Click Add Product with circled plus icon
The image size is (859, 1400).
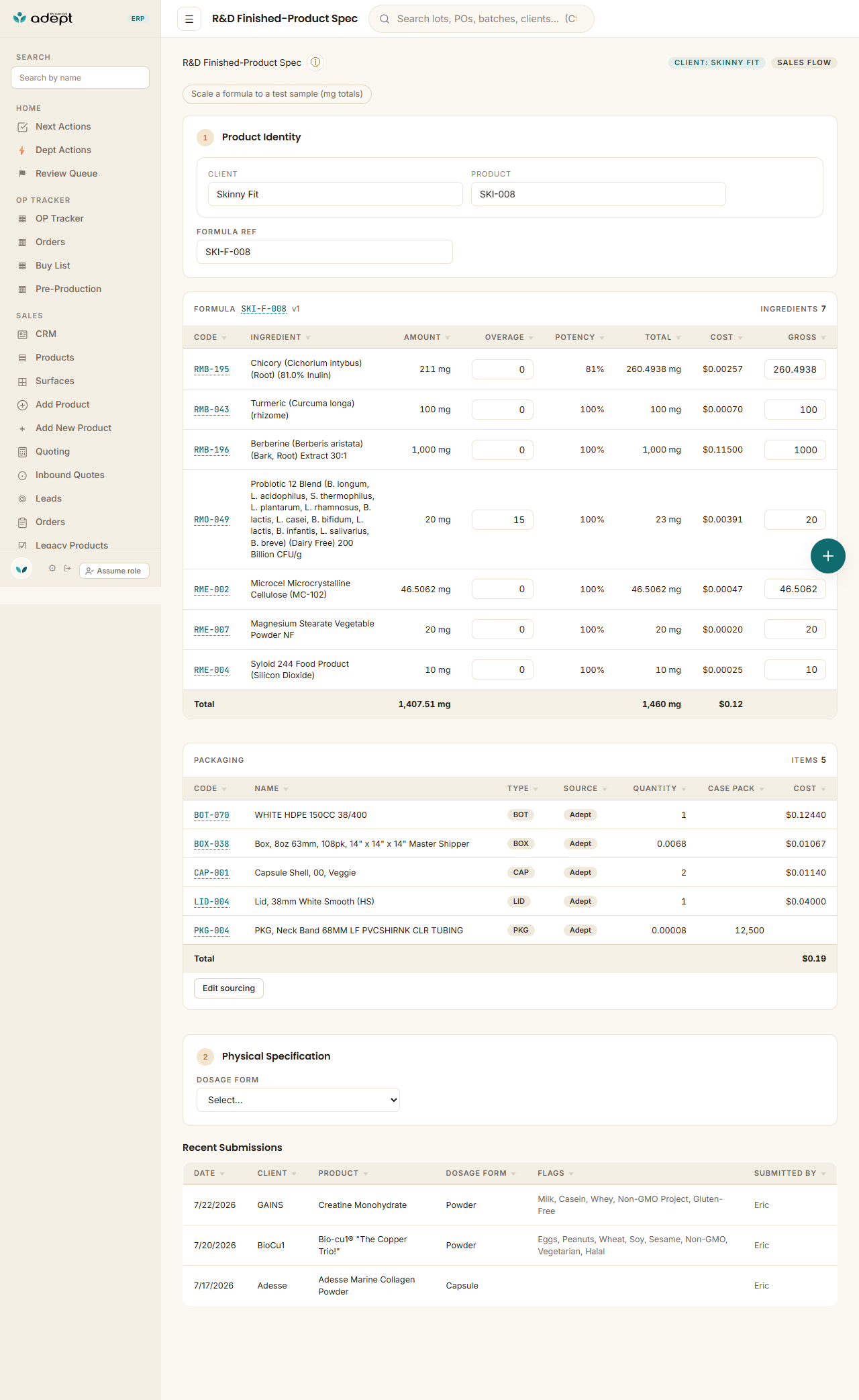[62, 404]
